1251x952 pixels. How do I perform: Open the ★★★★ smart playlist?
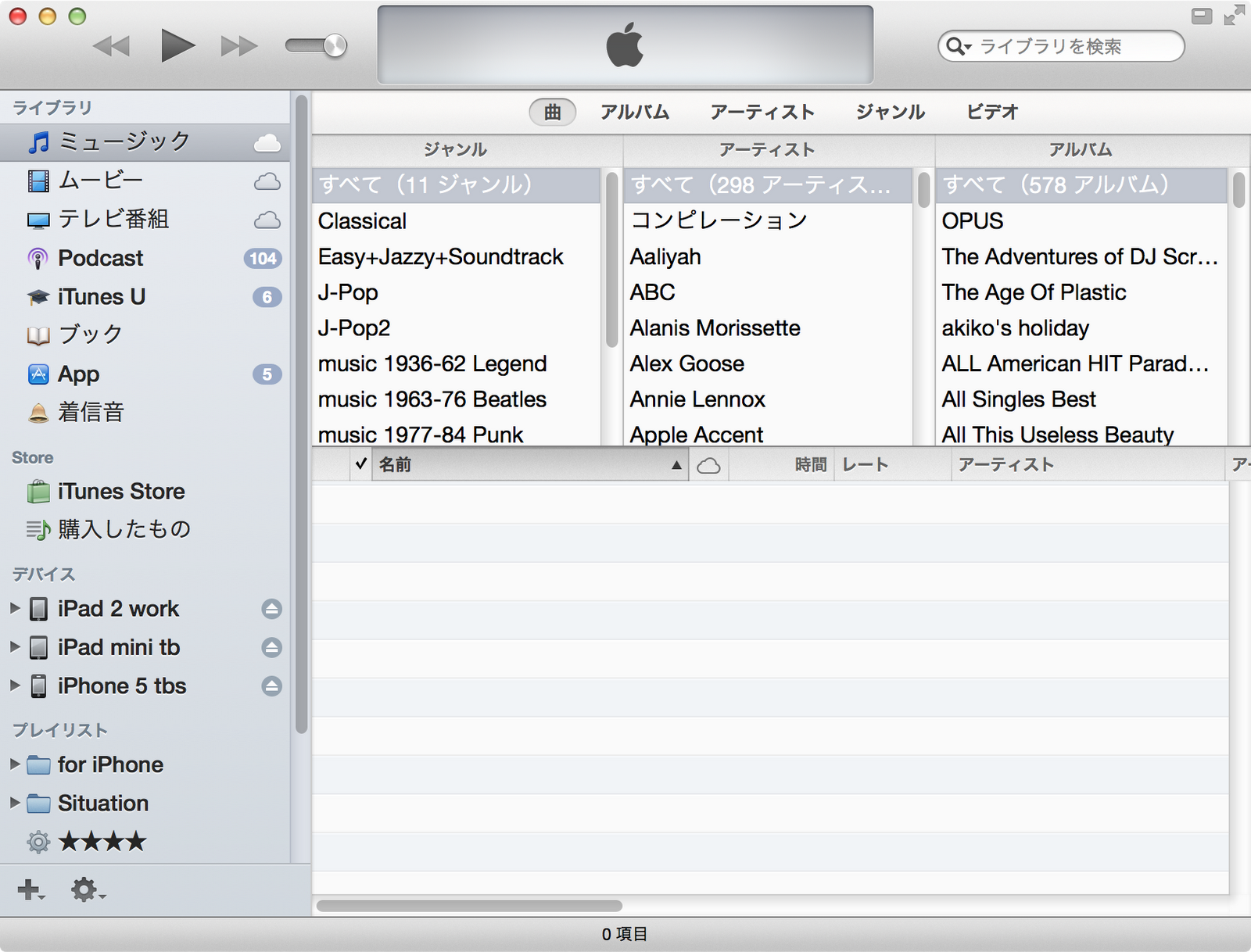coord(145,842)
